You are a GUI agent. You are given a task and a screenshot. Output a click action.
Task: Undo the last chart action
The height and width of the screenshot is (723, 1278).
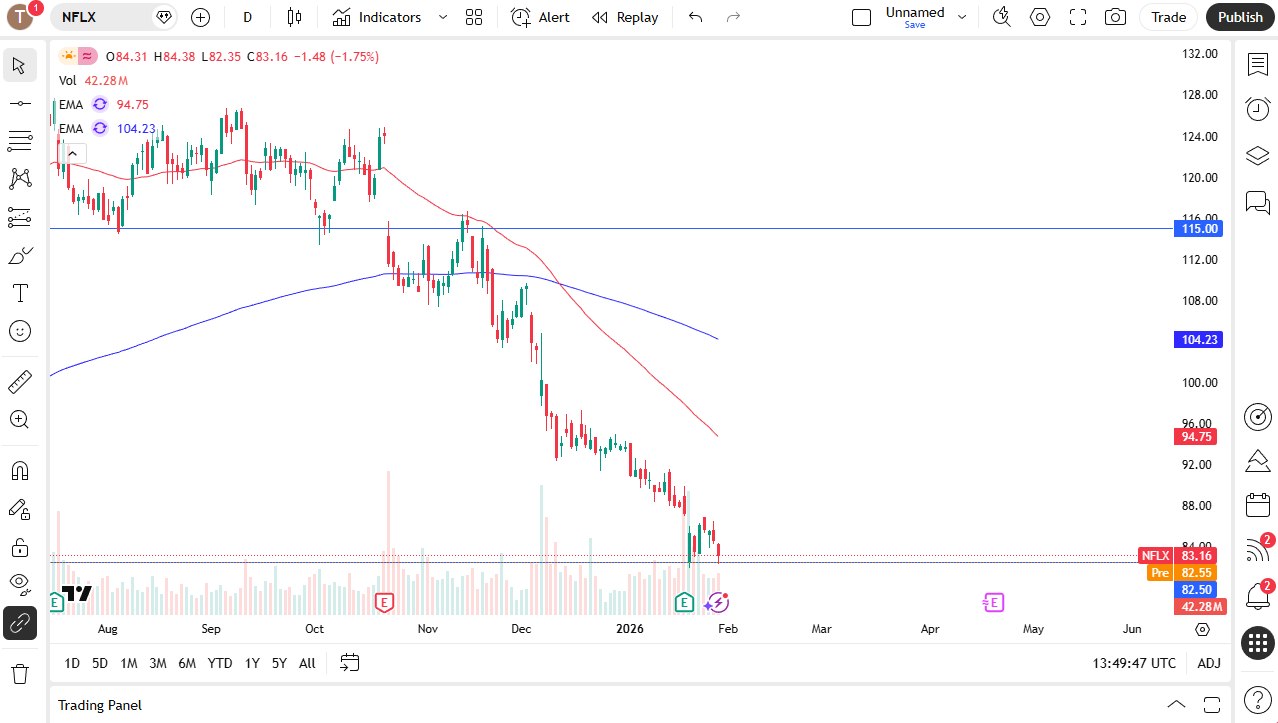click(x=696, y=17)
